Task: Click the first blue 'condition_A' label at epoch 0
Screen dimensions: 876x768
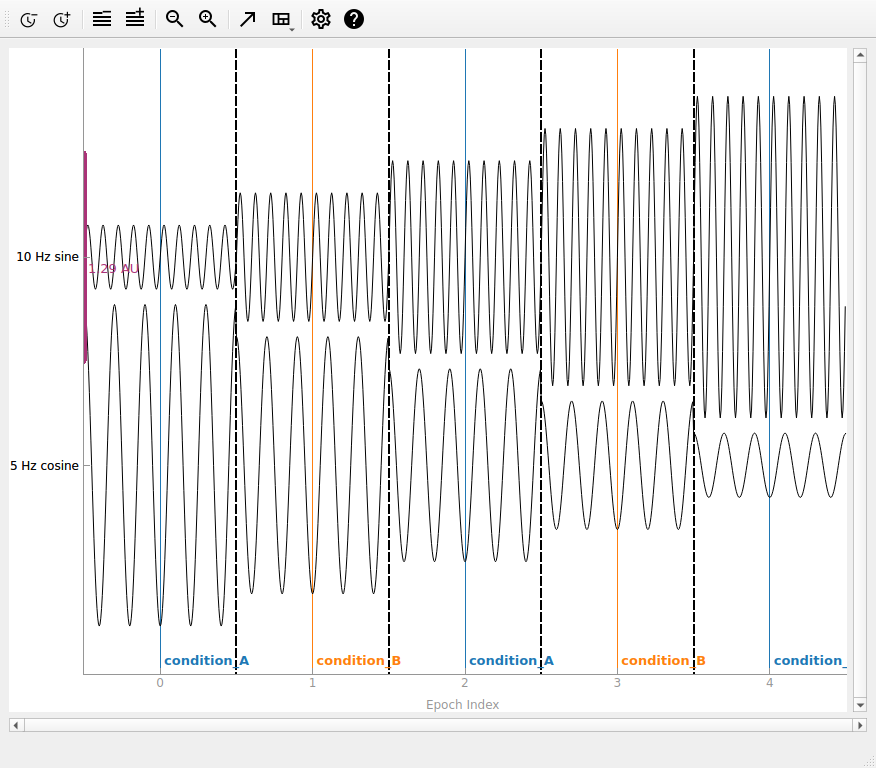Action: point(207,661)
